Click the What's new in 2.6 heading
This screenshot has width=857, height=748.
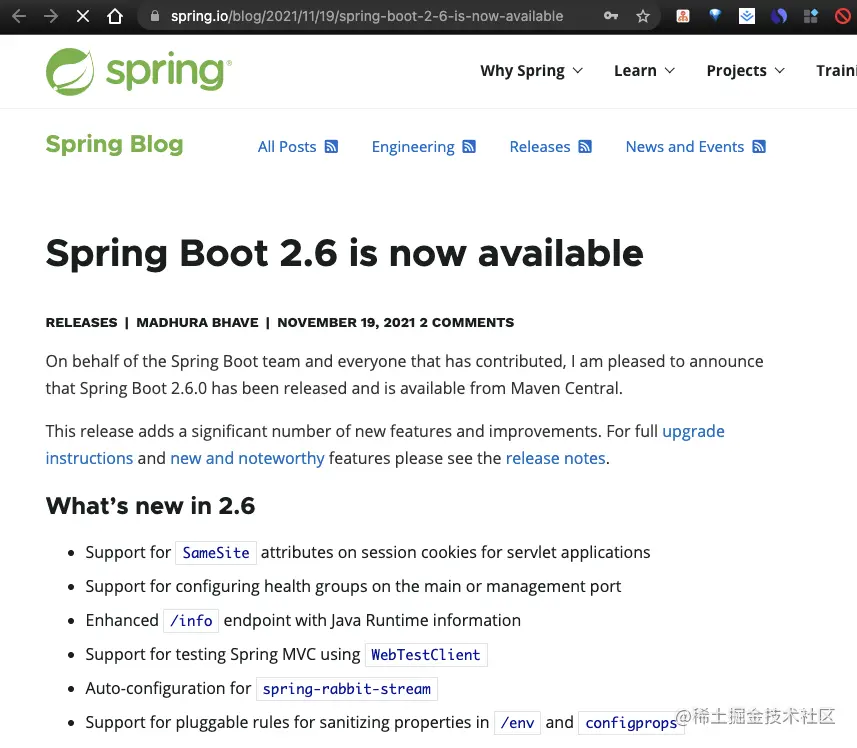[x=150, y=506]
